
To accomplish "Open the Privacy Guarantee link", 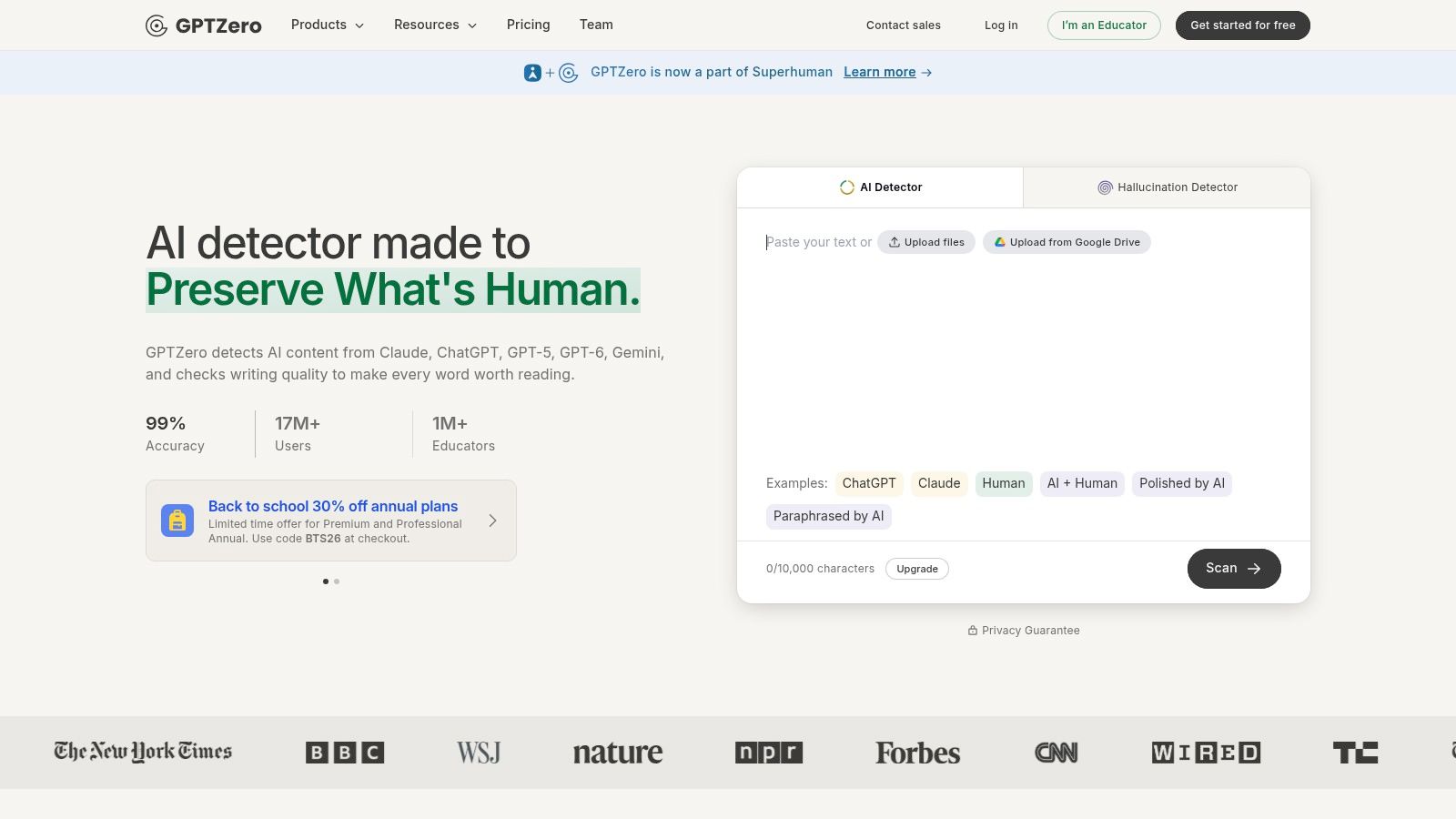I will coord(1024,631).
